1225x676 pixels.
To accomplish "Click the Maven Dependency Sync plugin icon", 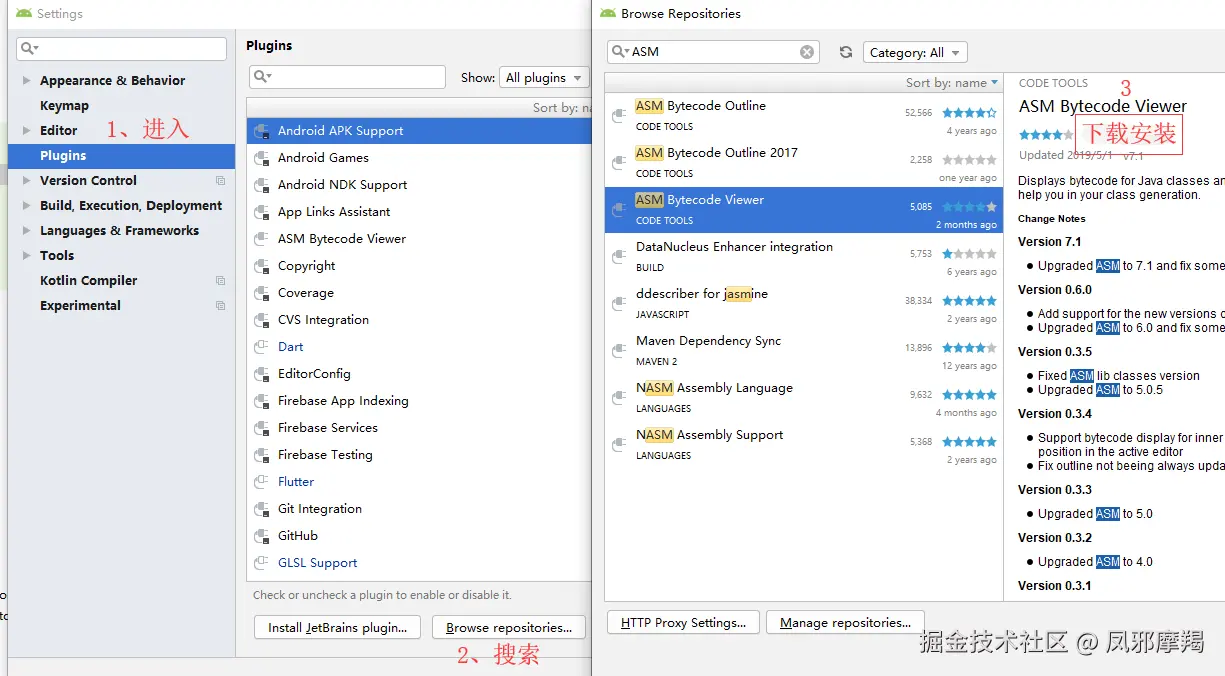I will (619, 351).
